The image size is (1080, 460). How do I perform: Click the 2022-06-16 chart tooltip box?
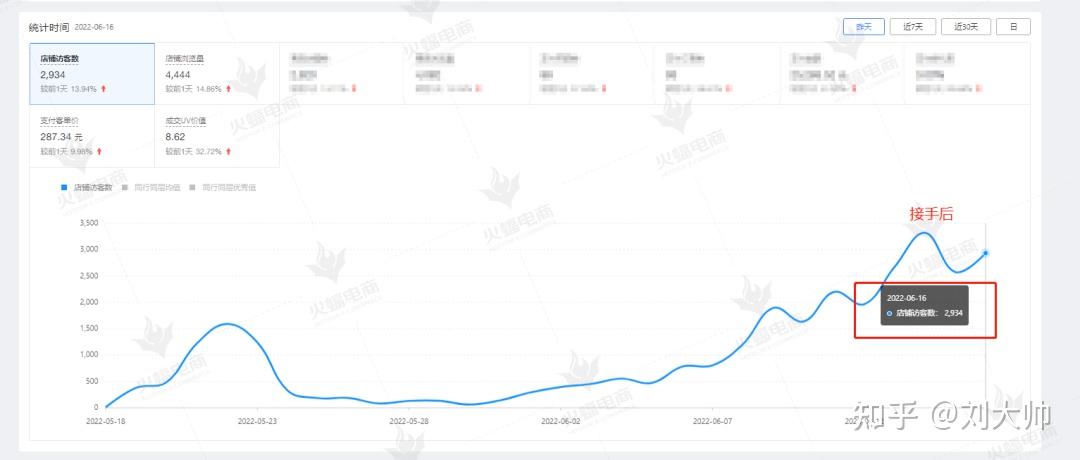click(x=925, y=306)
